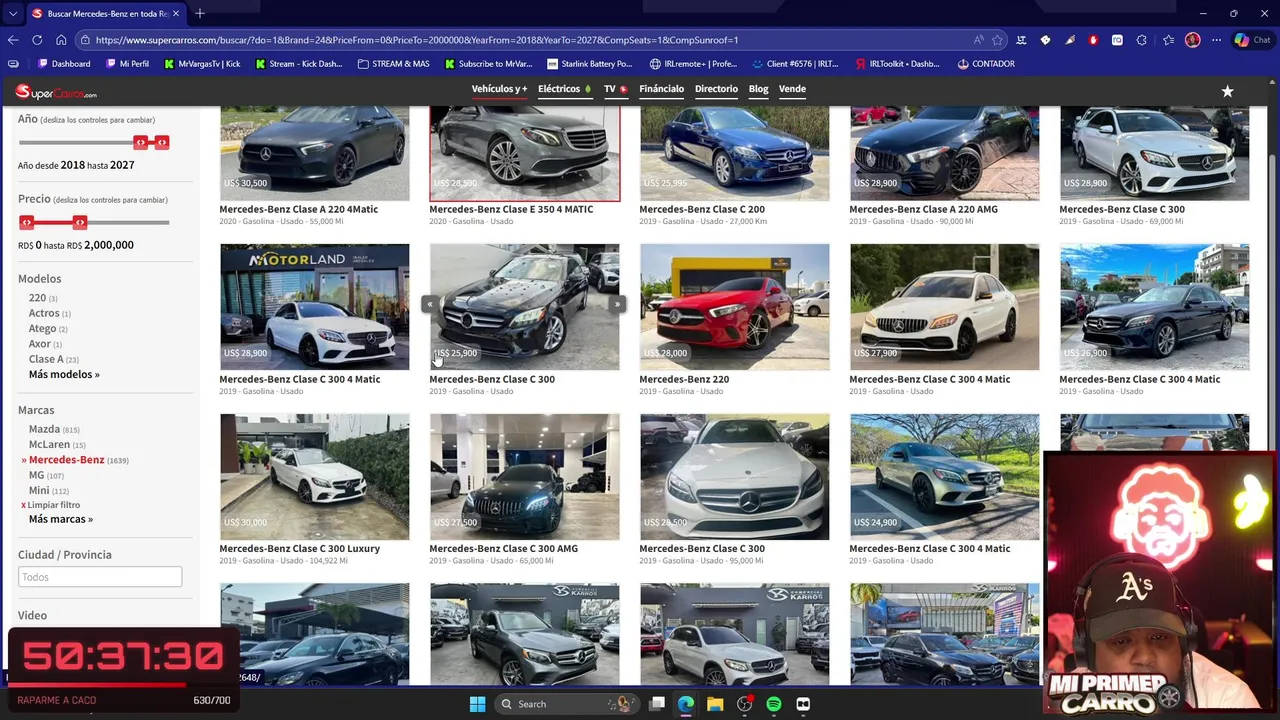Open Windows Start menu
Image resolution: width=1280 pixels, height=720 pixels.
coord(477,704)
